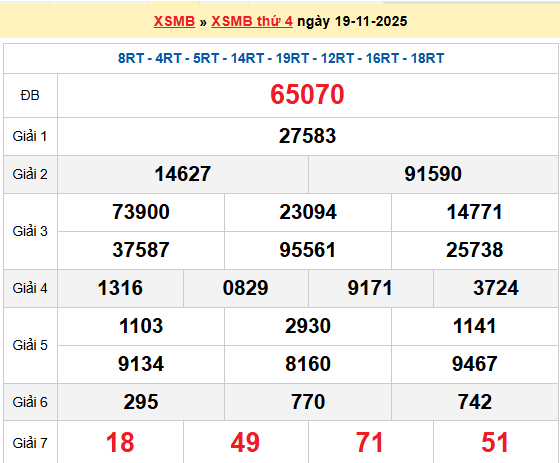Click the Giải 4 number 0829
The height and width of the screenshot is (463, 560).
[x=245, y=288]
